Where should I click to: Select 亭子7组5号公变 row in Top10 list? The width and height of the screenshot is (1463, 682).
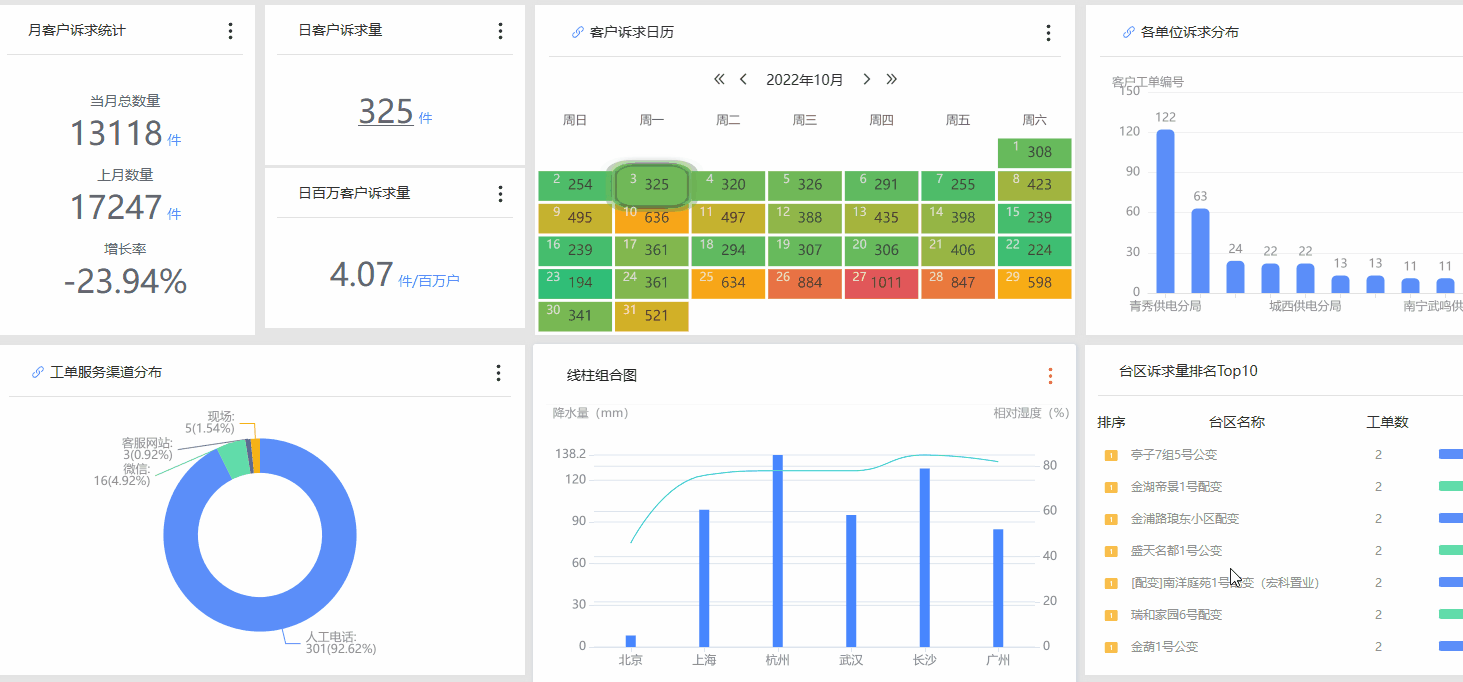1173,455
